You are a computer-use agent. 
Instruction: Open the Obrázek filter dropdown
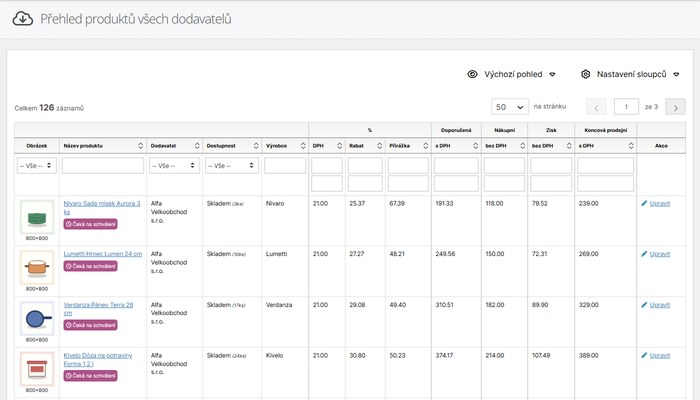[37, 166]
